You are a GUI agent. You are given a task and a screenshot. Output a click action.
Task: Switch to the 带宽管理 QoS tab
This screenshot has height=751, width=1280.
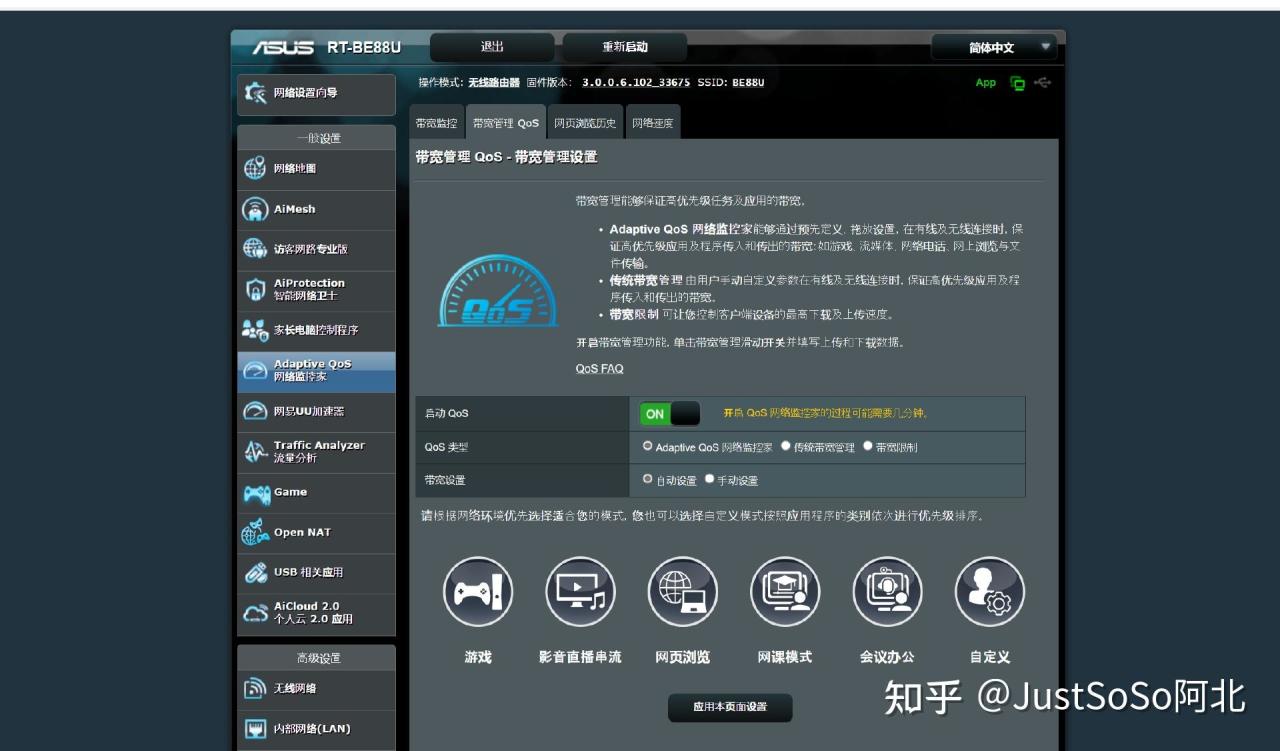[506, 123]
